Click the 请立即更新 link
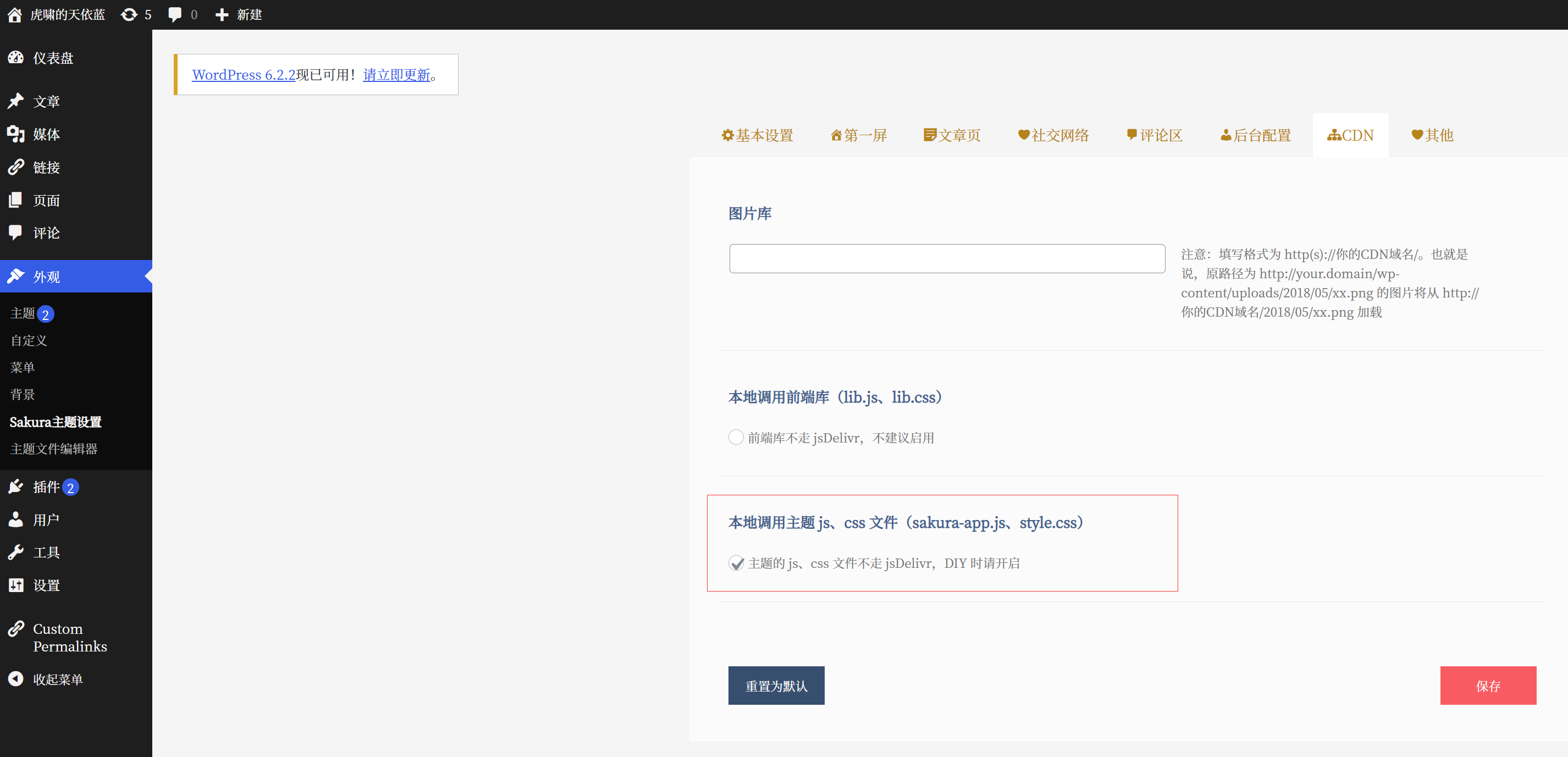 397,75
